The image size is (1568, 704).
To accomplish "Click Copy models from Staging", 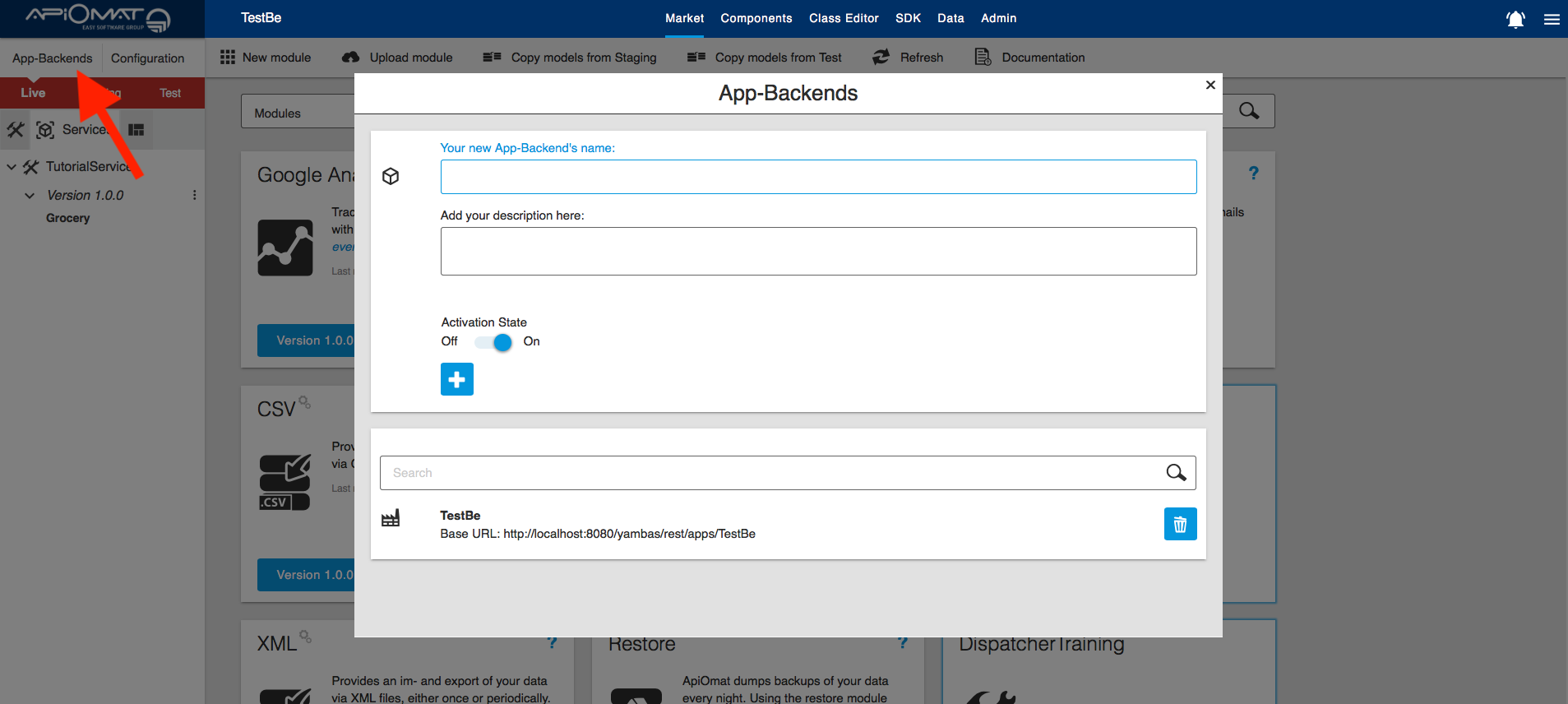I will pyautogui.click(x=569, y=57).
